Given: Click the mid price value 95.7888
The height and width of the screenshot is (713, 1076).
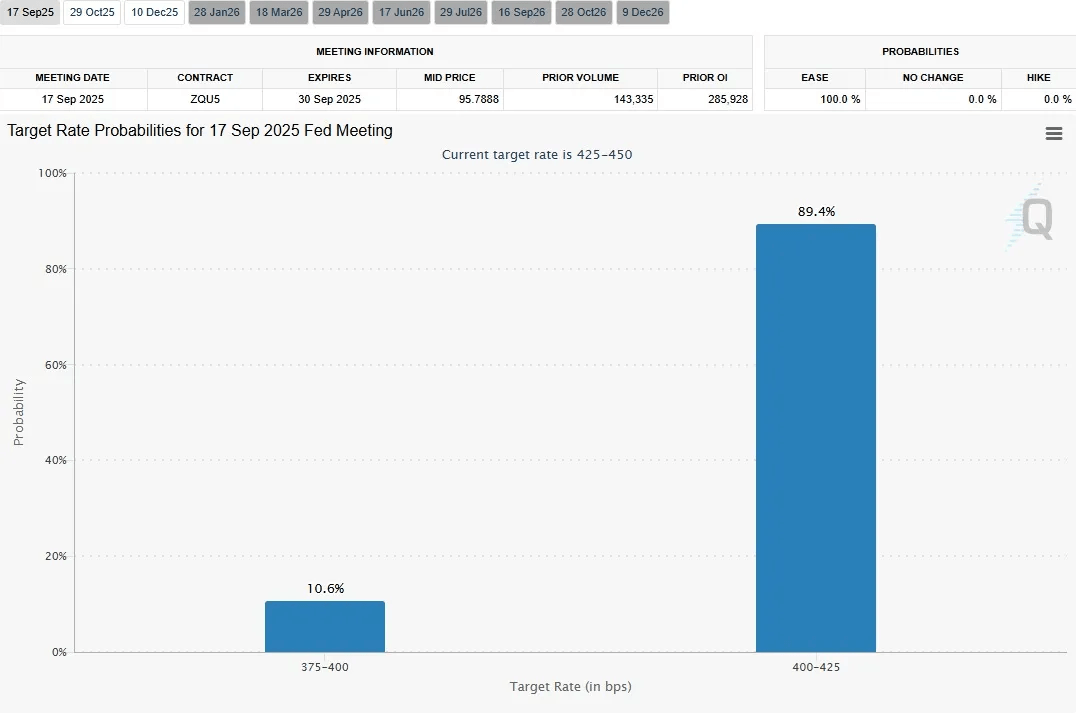Looking at the screenshot, I should (449, 99).
